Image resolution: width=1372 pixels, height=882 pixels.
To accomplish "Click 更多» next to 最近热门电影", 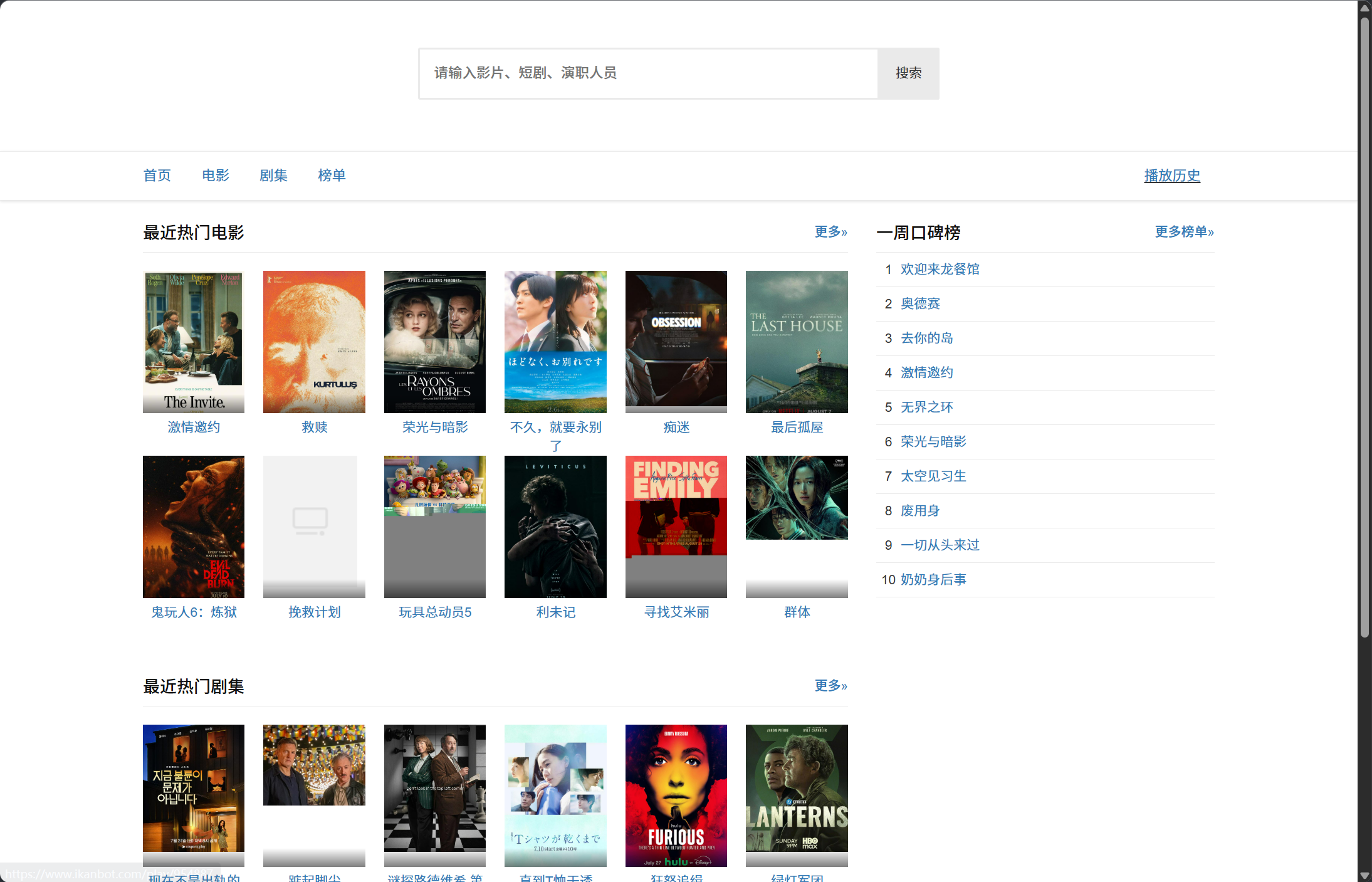I will (x=831, y=232).
